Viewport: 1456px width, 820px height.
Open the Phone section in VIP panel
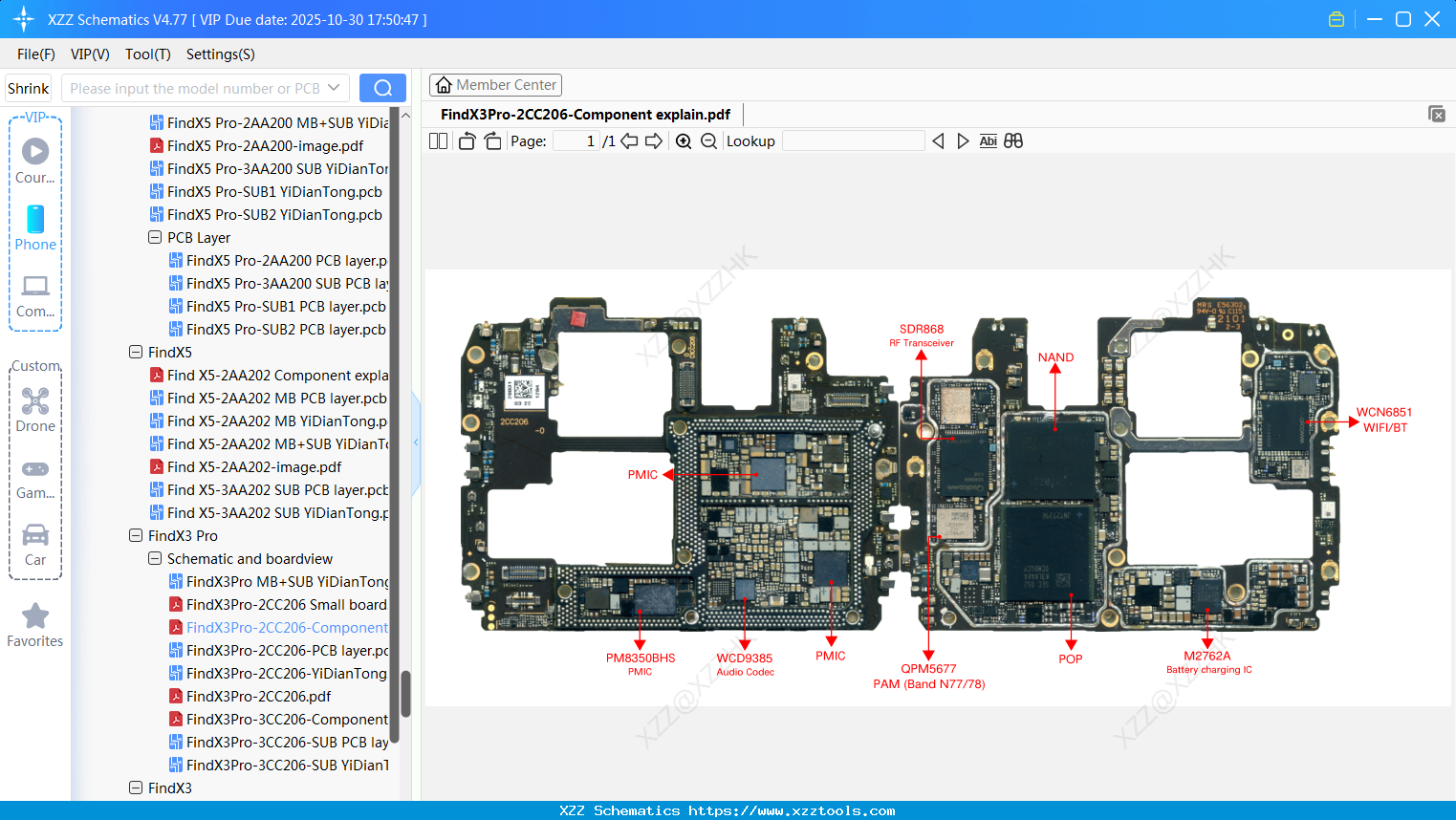coord(35,230)
